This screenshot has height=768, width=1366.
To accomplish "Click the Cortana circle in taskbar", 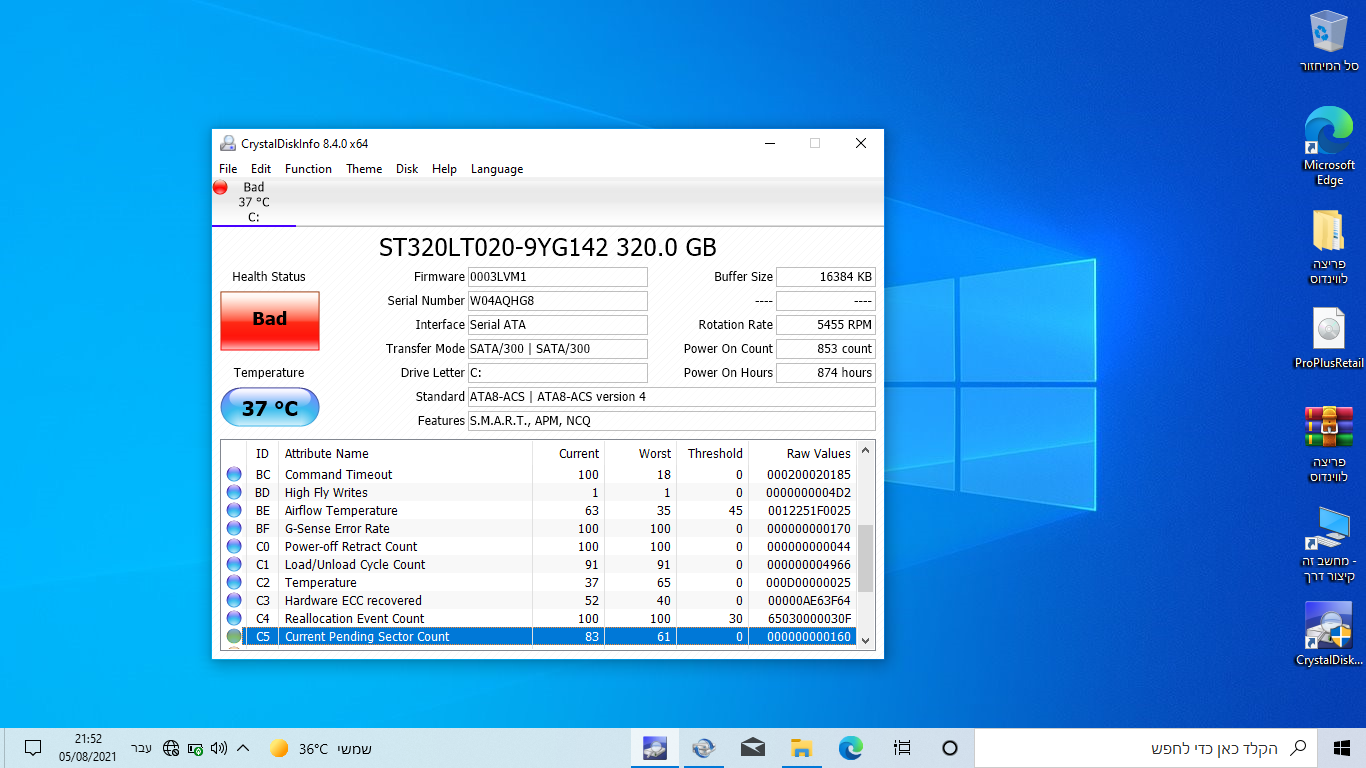I will [x=950, y=748].
